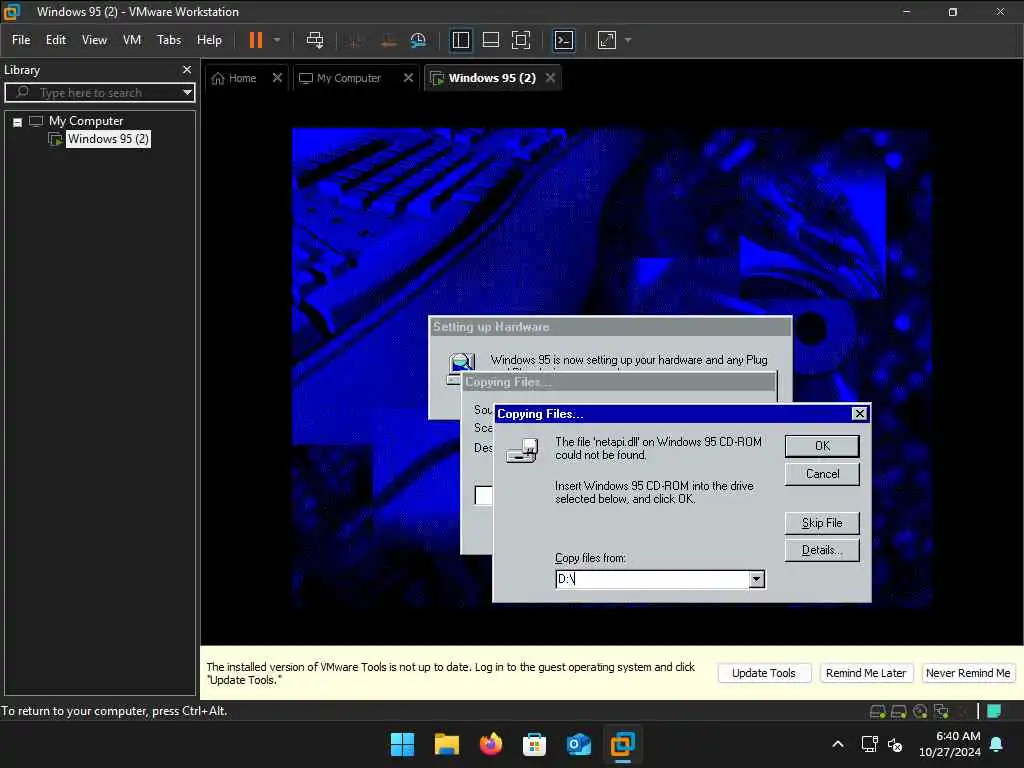The image size is (1024, 768).
Task: Close the My Computer tab
Action: tap(408, 78)
